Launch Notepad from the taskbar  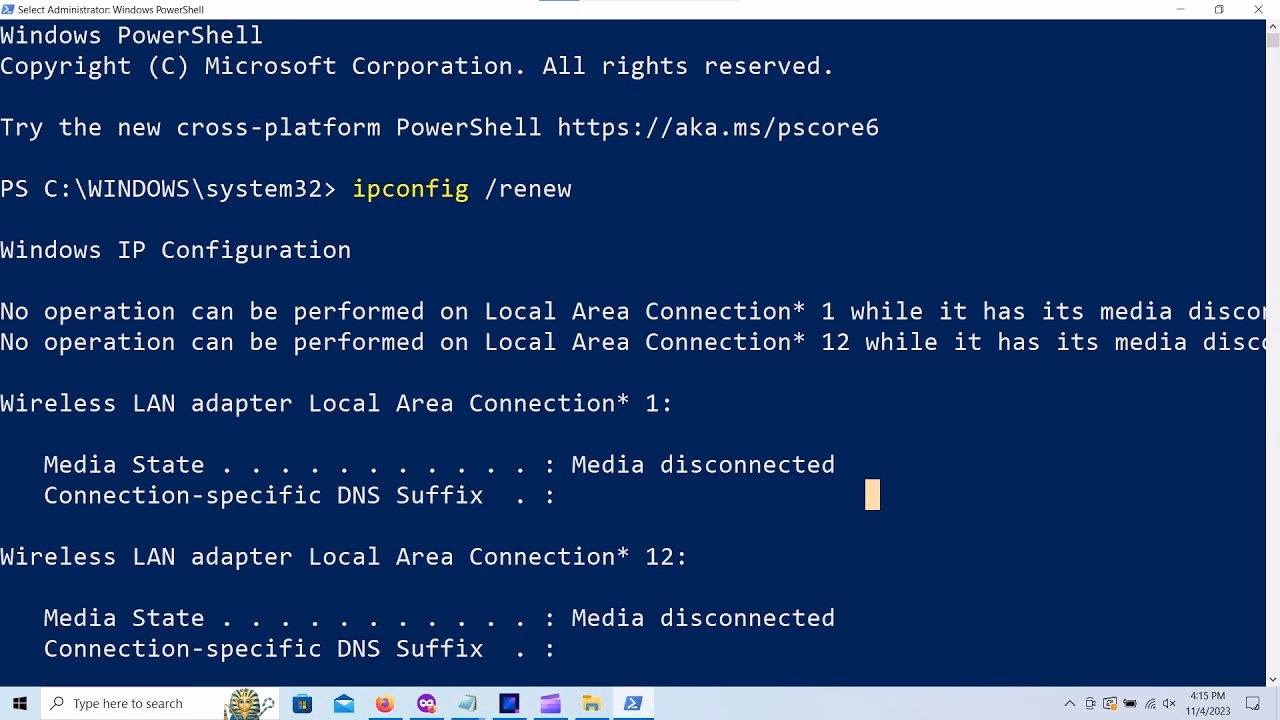pyautogui.click(x=468, y=703)
